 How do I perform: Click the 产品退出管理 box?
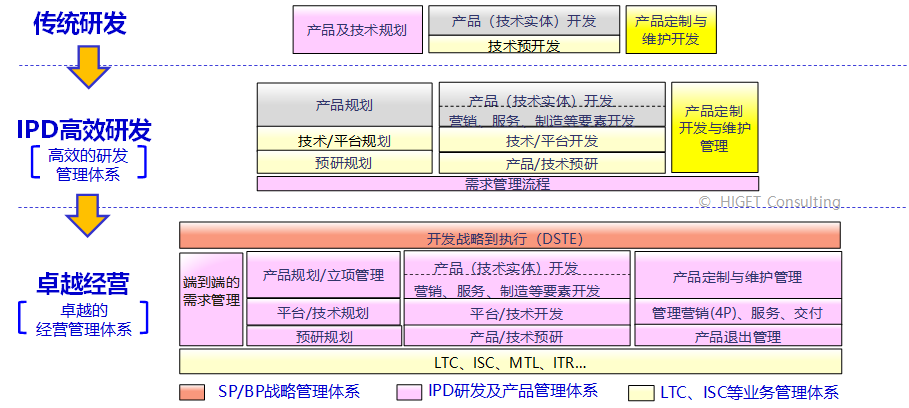click(738, 336)
